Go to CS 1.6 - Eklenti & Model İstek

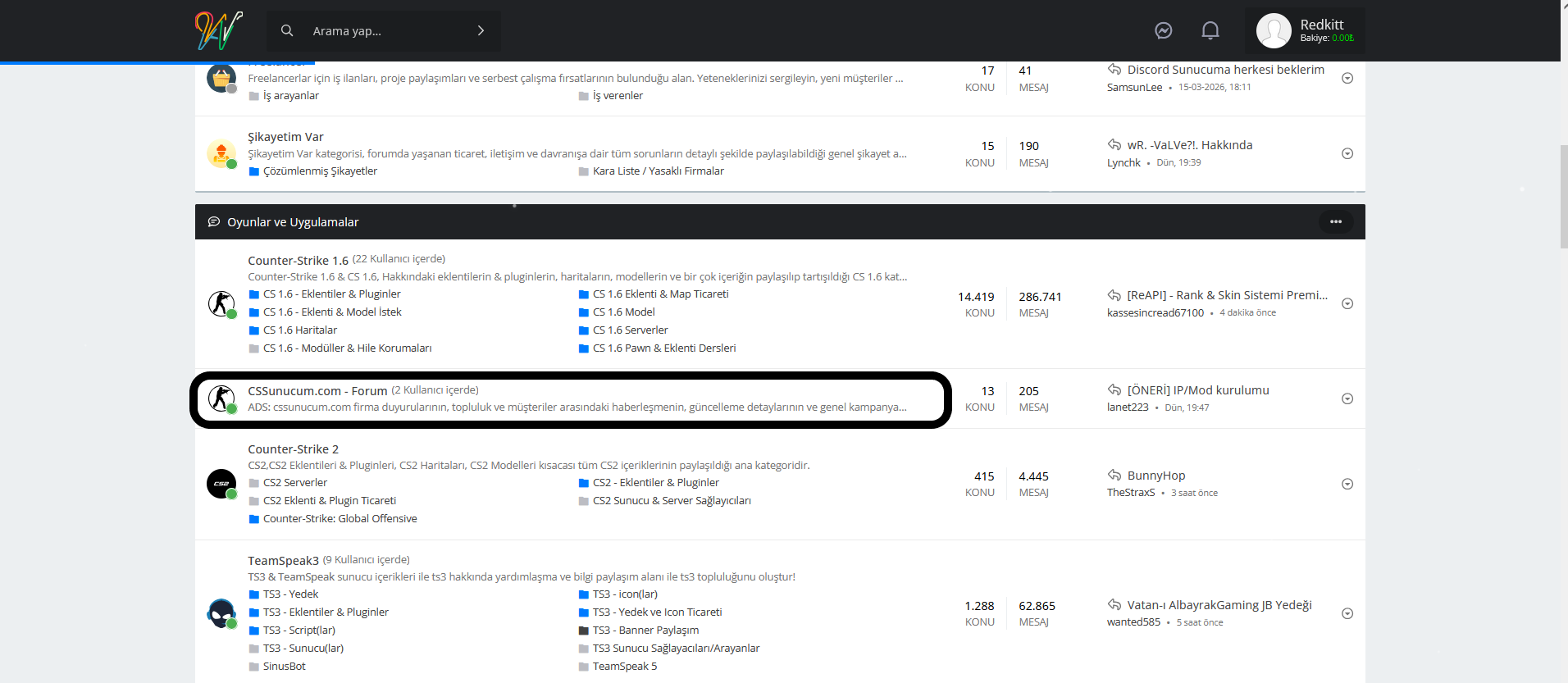click(x=332, y=312)
